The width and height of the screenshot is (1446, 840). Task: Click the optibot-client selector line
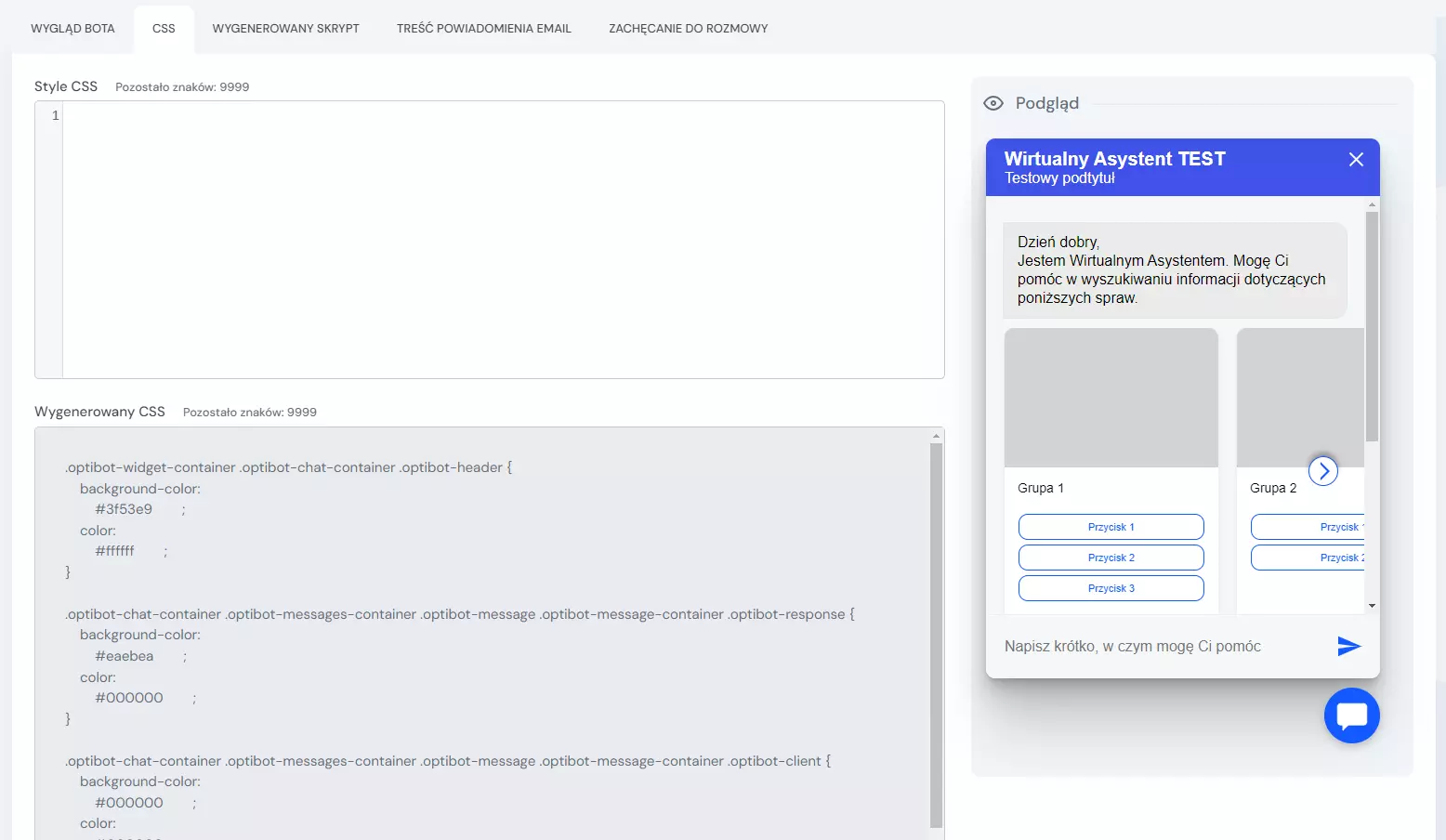448,761
